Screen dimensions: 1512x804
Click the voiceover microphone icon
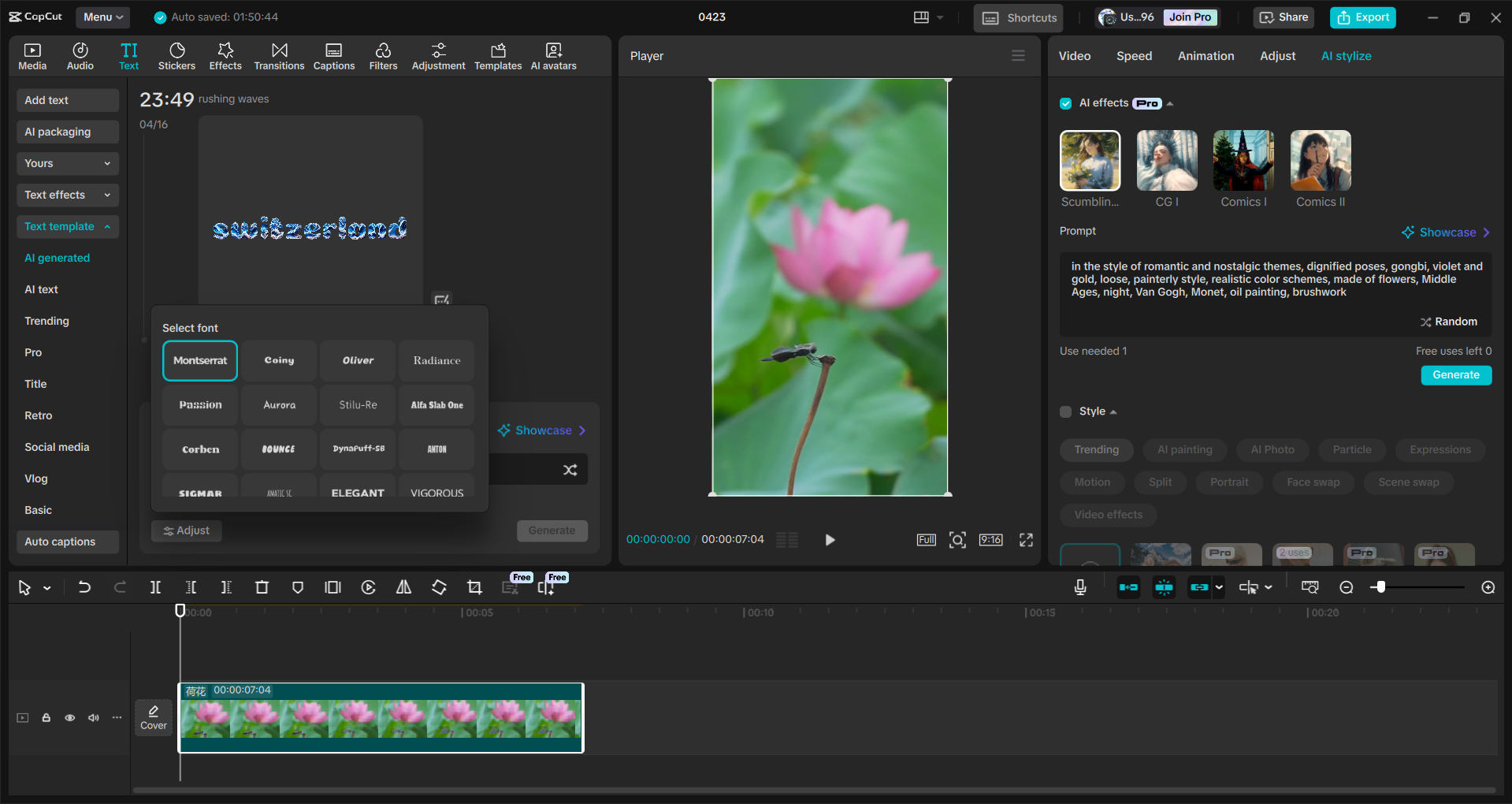click(1080, 586)
